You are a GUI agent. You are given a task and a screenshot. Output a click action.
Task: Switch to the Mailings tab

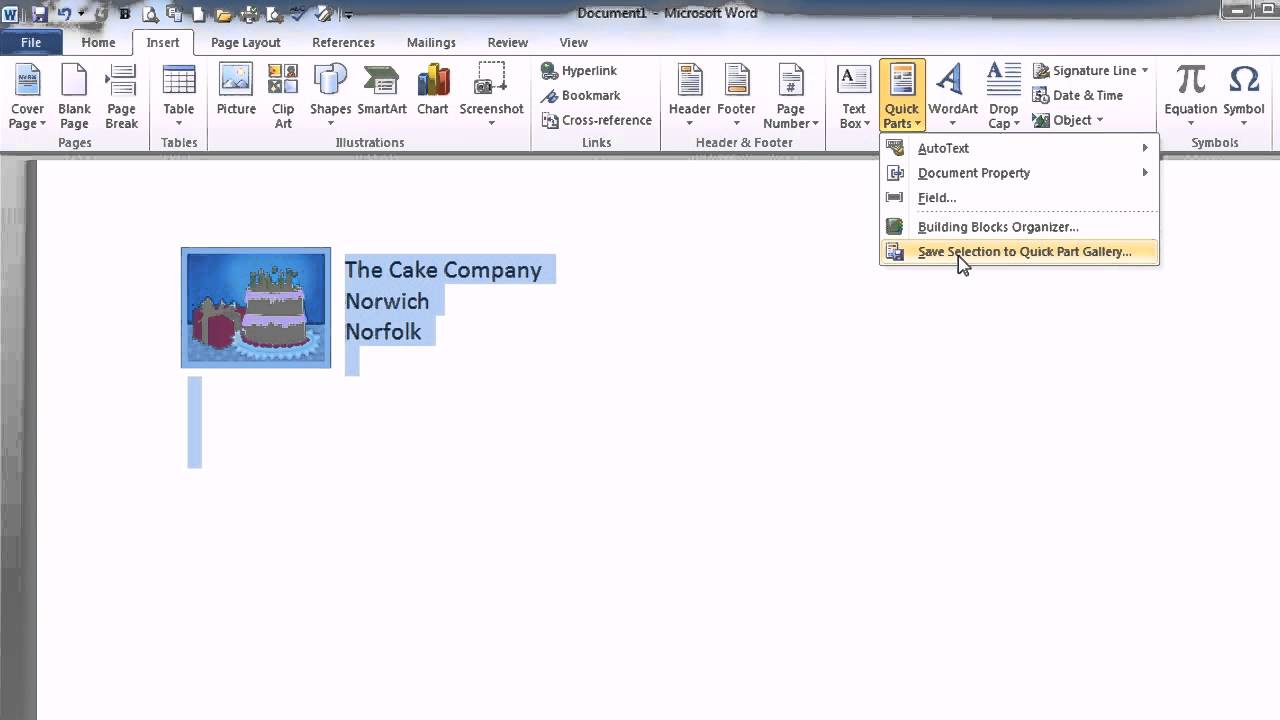(433, 43)
